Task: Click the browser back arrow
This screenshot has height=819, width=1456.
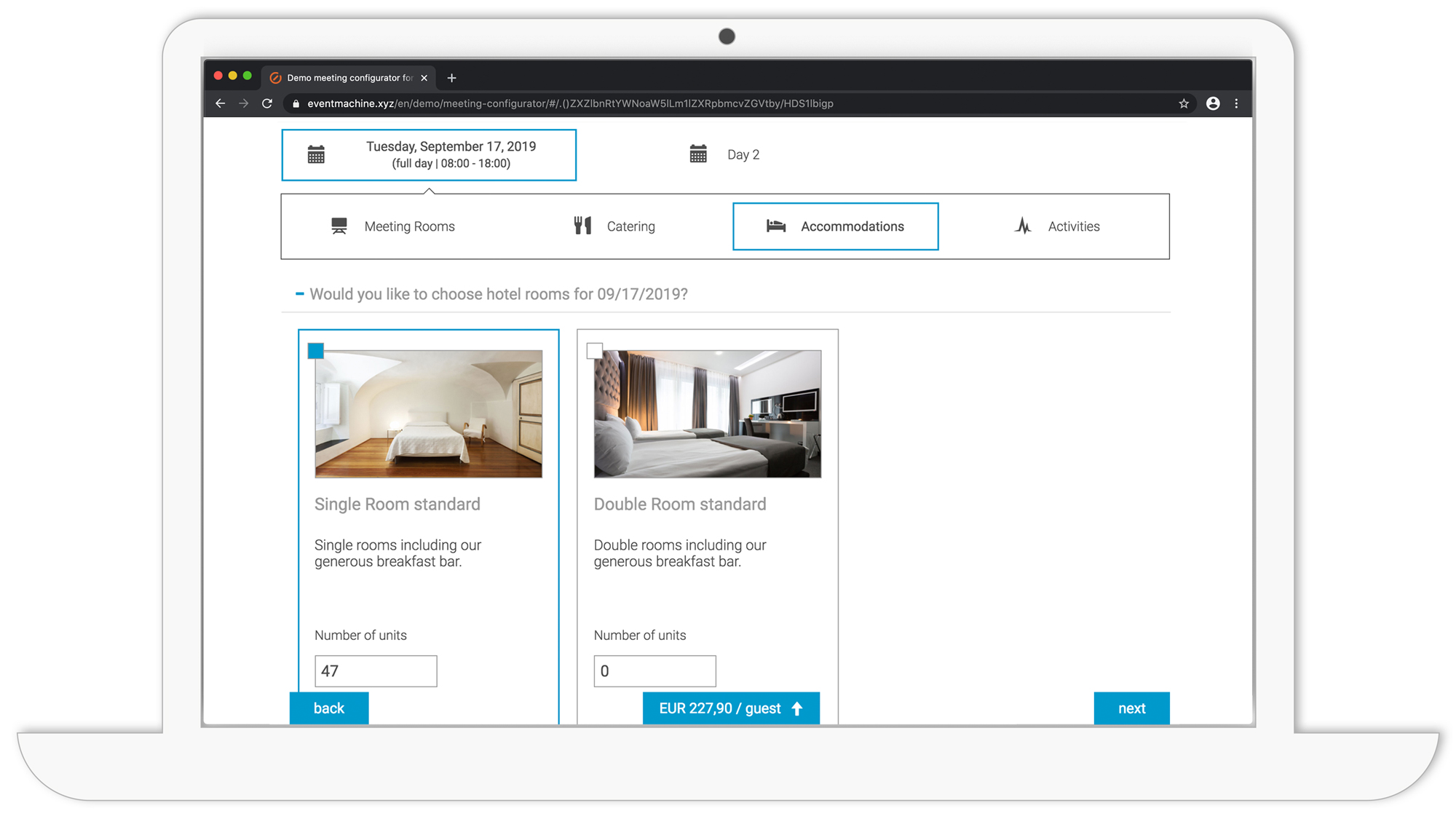Action: pyautogui.click(x=220, y=103)
